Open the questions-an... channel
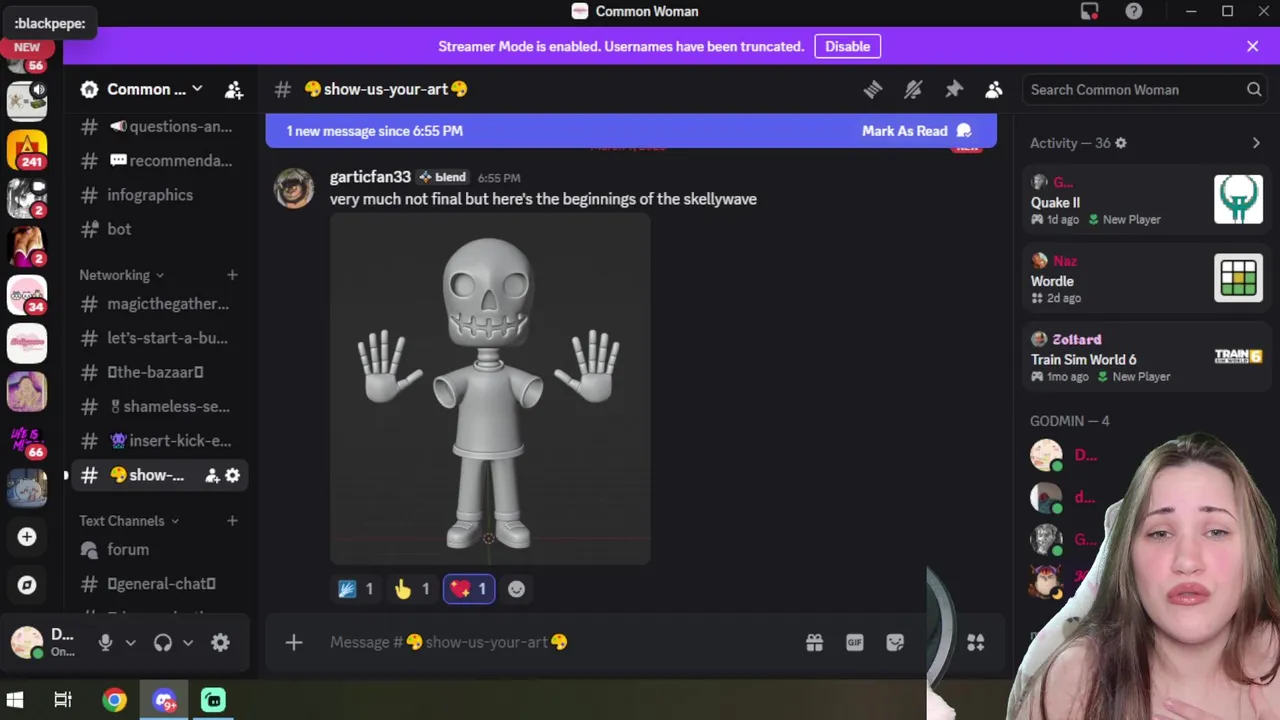 pos(160,126)
